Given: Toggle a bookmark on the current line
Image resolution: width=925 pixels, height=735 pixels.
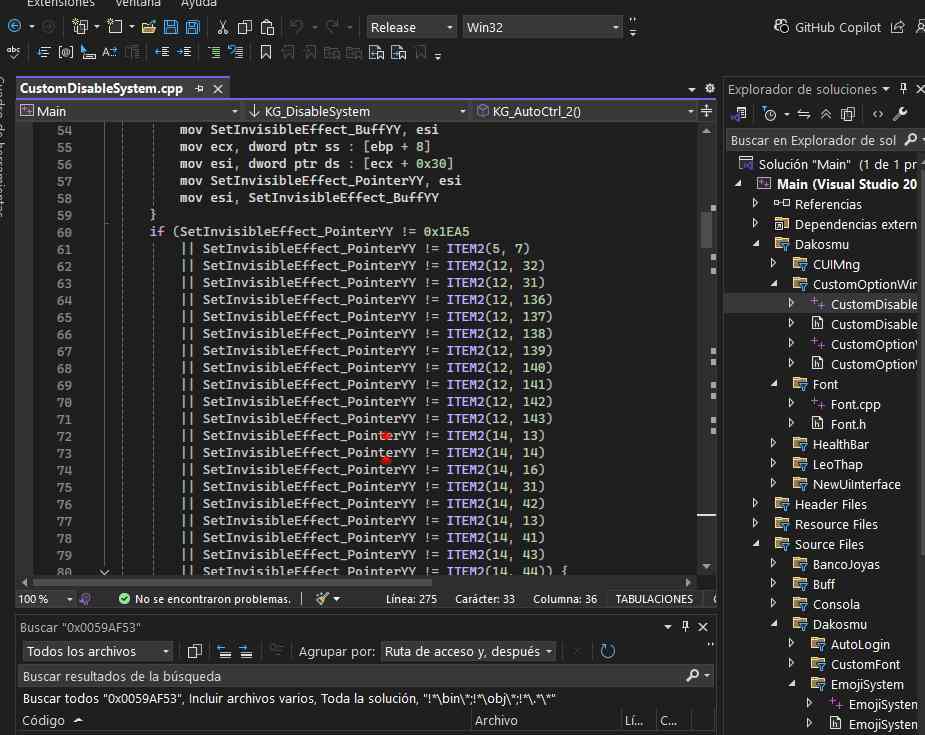Looking at the screenshot, I should 266,52.
